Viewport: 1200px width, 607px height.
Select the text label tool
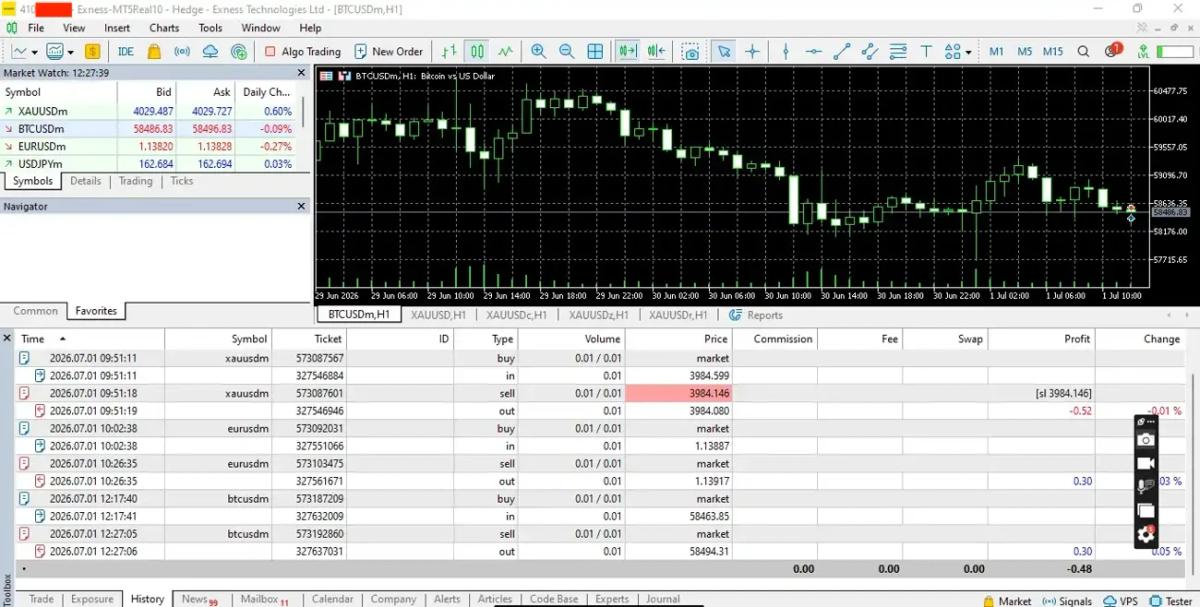coord(926,51)
